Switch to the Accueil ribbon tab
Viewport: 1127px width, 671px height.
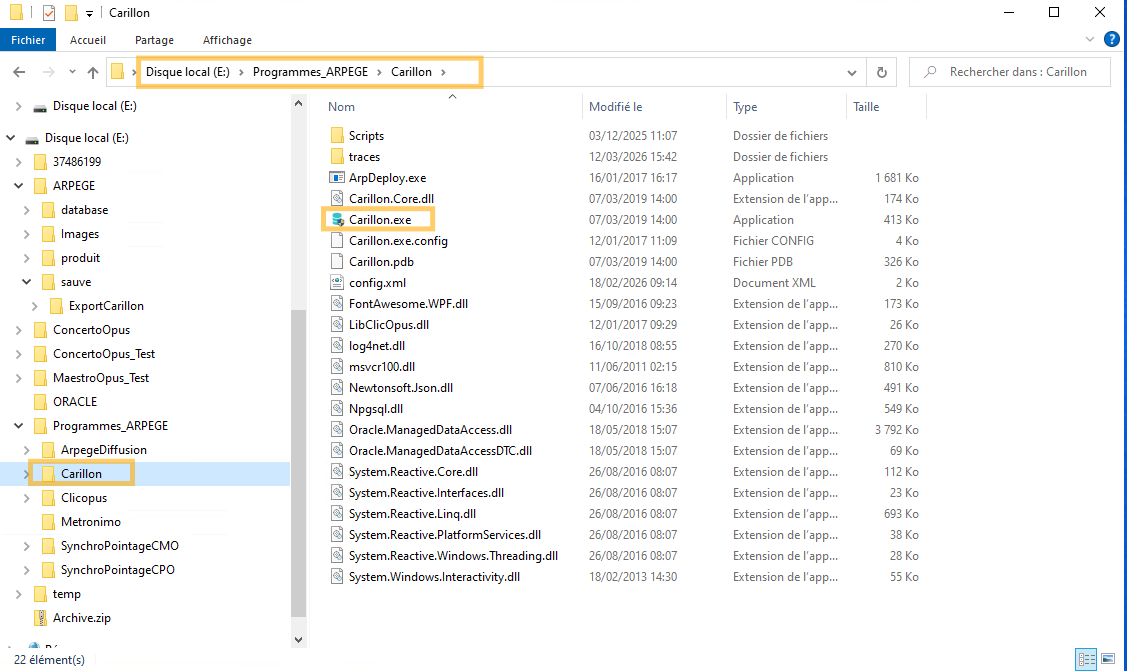(88, 40)
